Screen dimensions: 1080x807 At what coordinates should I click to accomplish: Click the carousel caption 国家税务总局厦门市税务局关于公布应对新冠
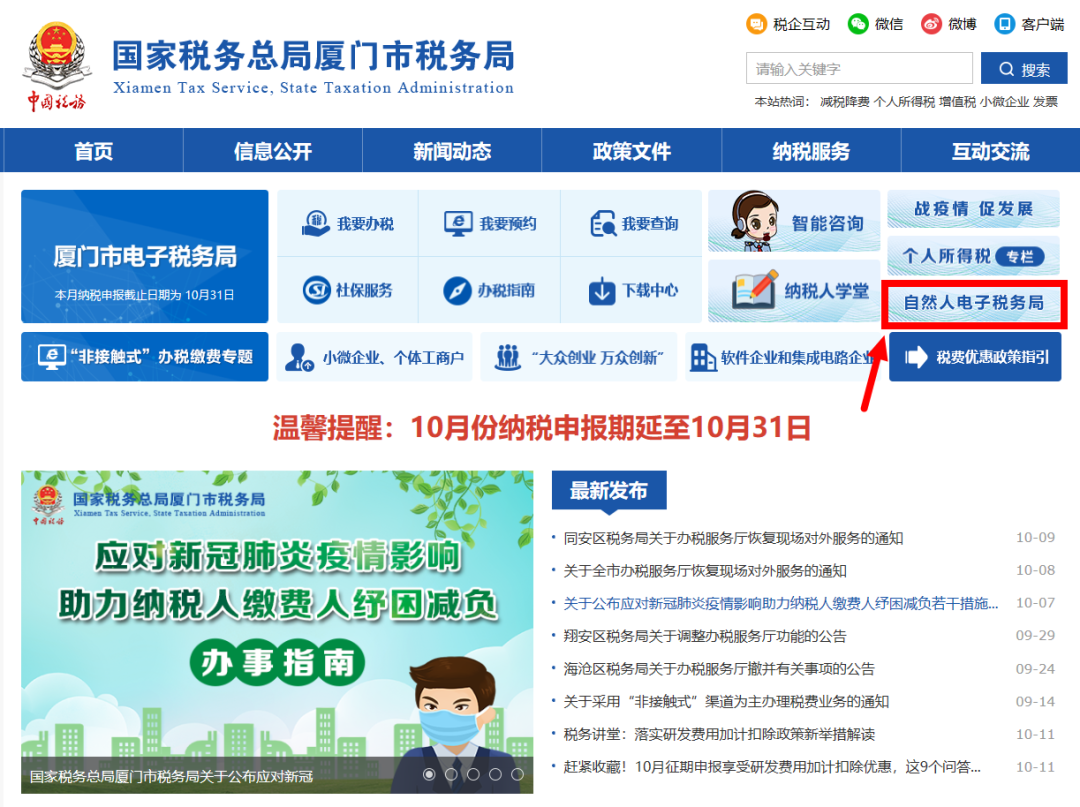172,777
